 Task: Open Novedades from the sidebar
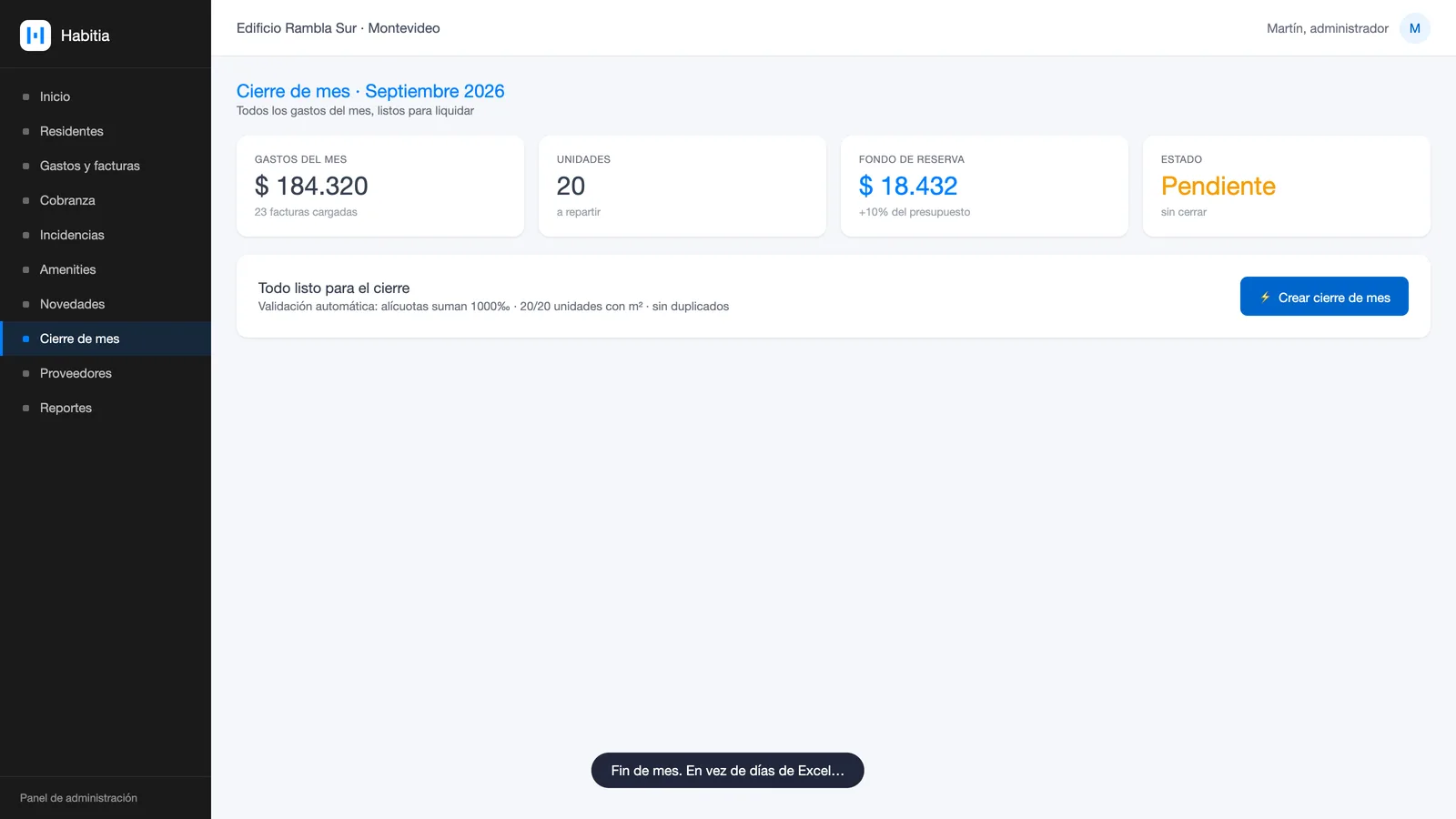[x=106, y=304]
